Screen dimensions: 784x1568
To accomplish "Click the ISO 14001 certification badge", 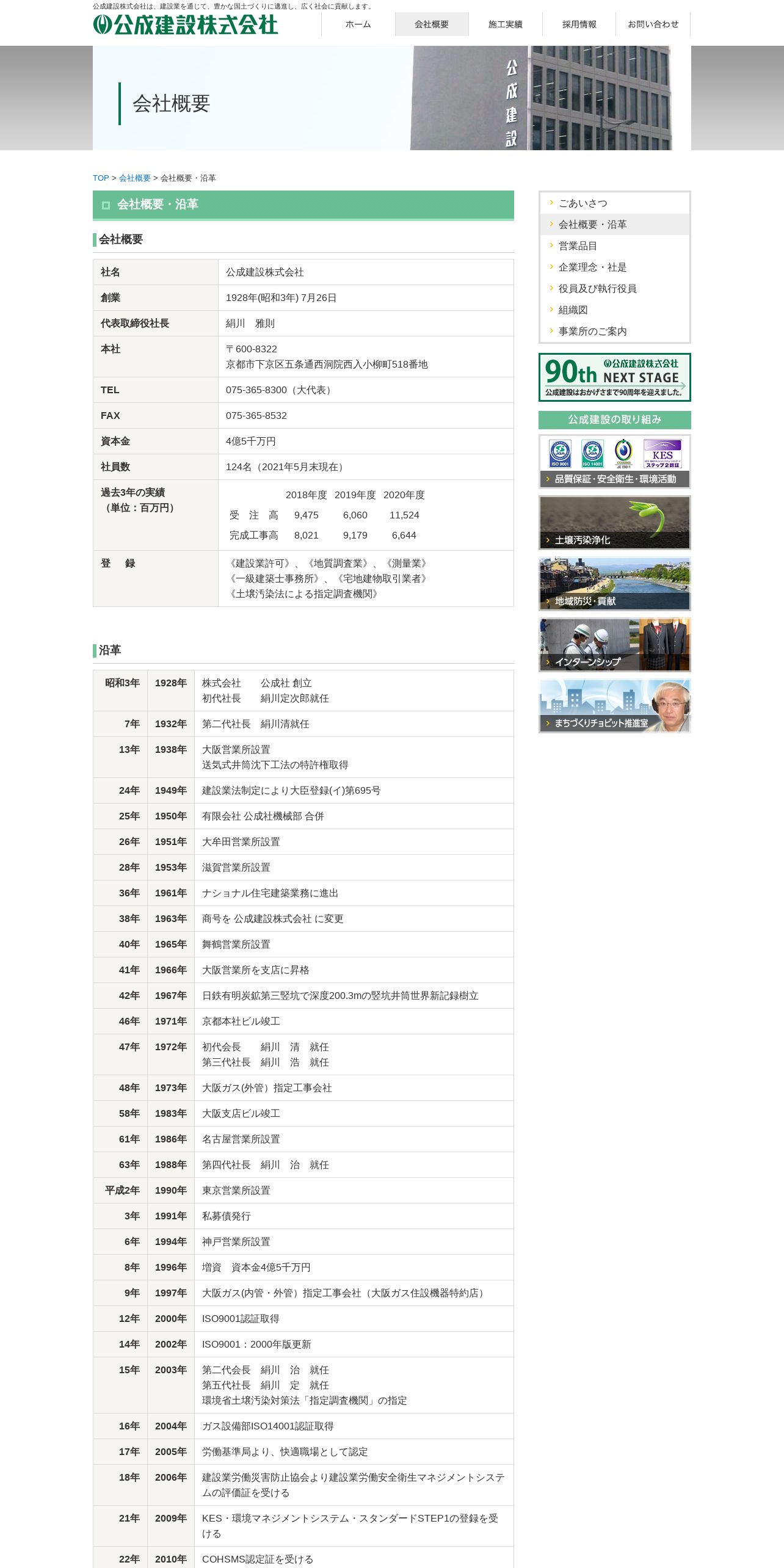I will point(592,453).
